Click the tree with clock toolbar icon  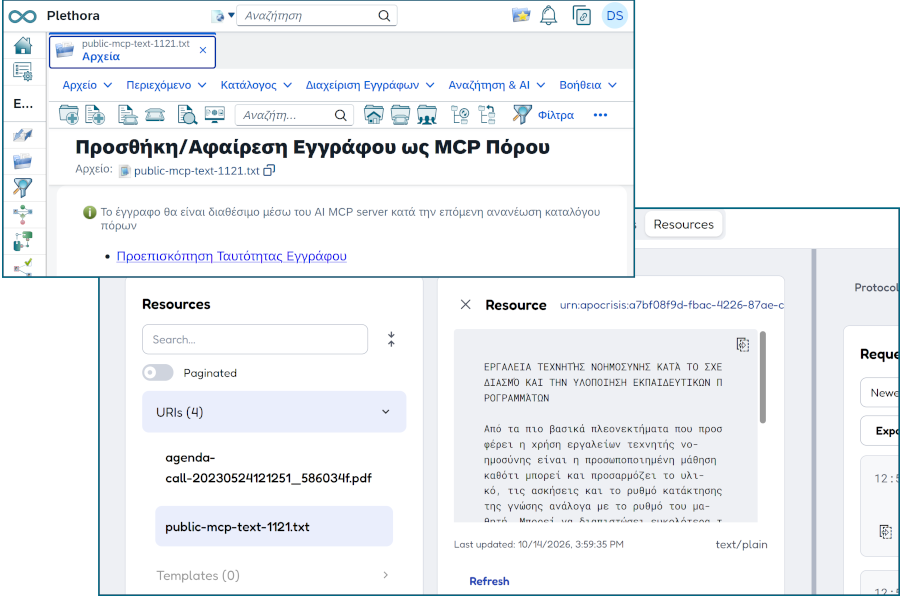click(x=460, y=115)
